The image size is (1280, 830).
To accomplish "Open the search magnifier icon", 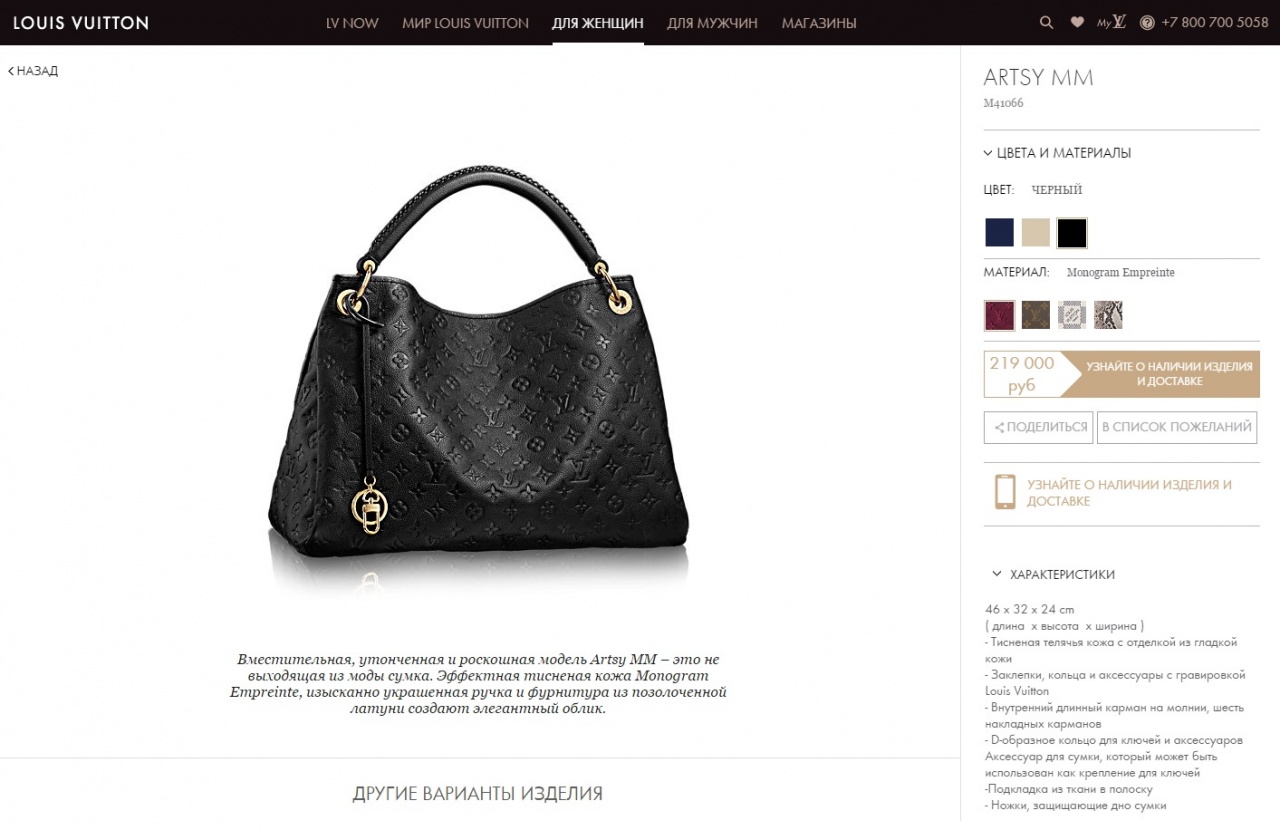I will [1046, 22].
